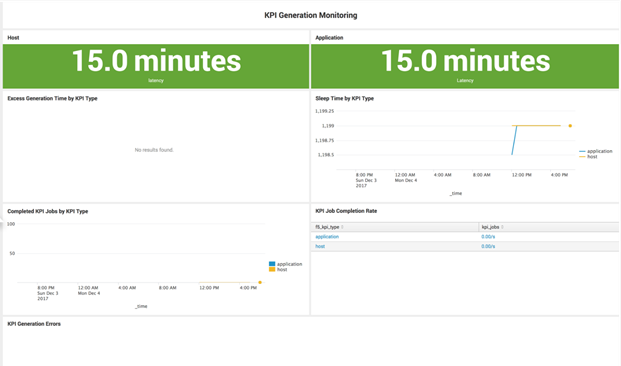Screen dimensions: 621x366
Task: Click the orange data point in Completed KPI Jobs chart
Action: tap(260, 282)
